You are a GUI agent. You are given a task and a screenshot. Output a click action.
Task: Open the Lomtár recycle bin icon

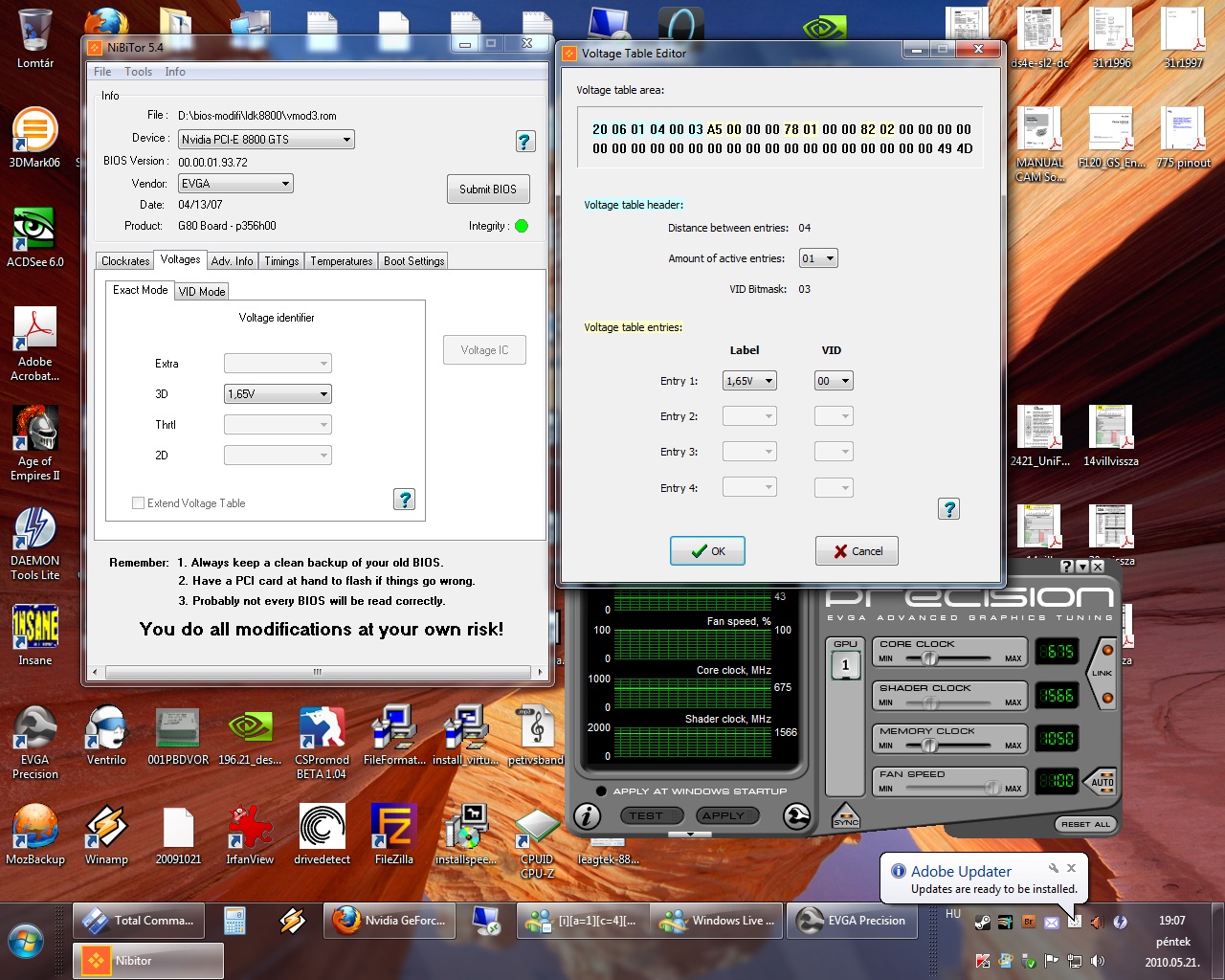point(35,39)
